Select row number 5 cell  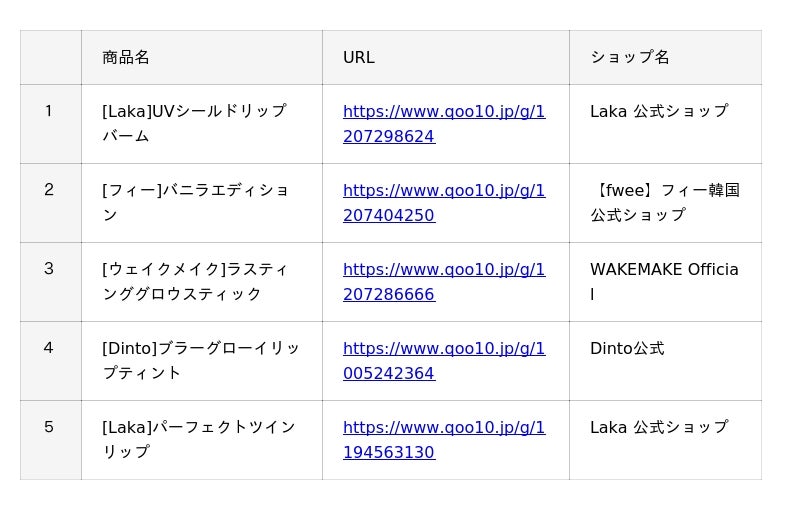point(51,440)
